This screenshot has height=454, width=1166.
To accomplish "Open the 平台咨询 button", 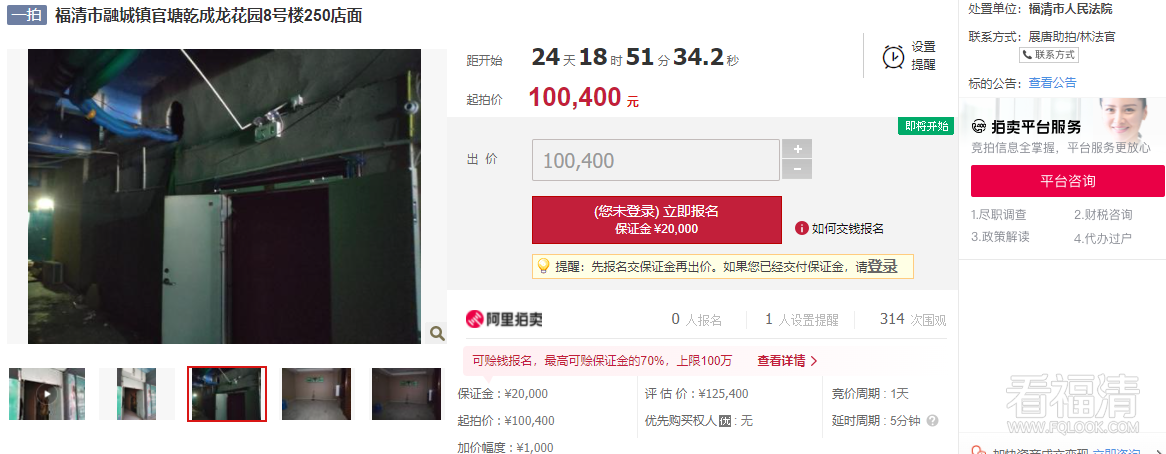I will click(1067, 181).
